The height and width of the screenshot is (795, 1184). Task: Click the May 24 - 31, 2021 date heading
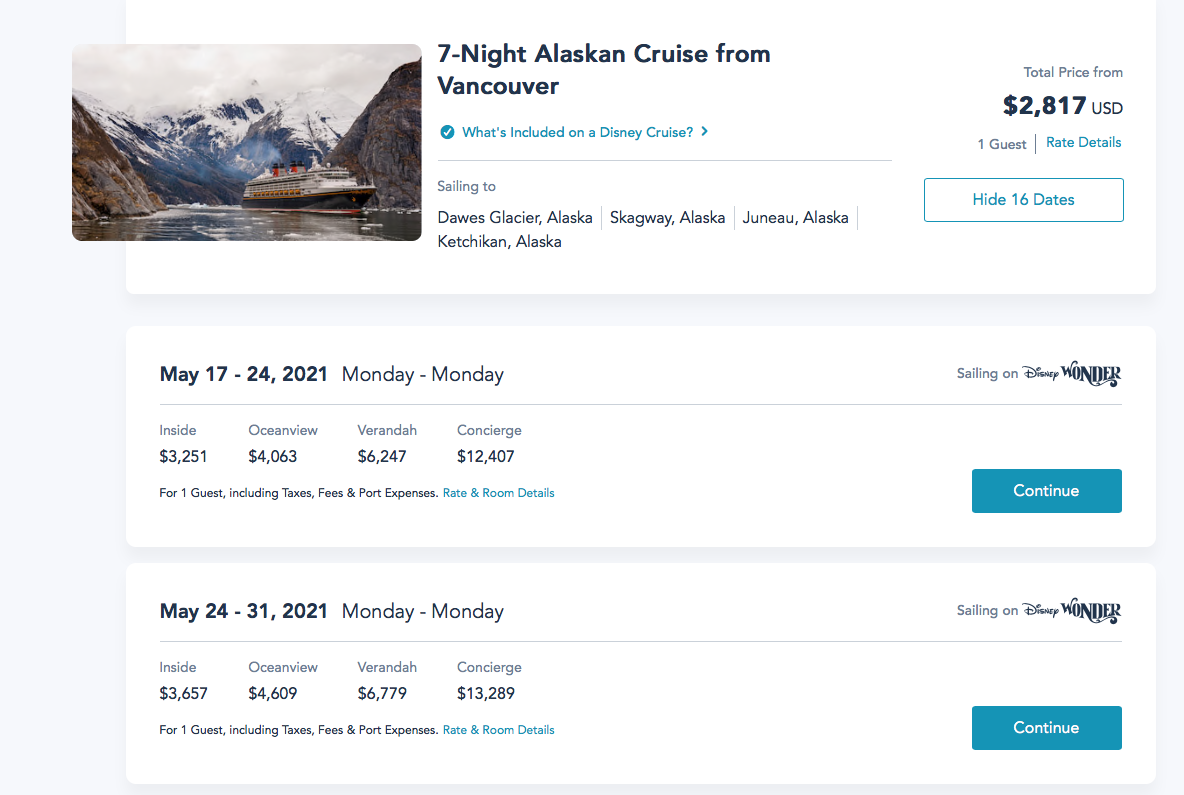(x=244, y=611)
